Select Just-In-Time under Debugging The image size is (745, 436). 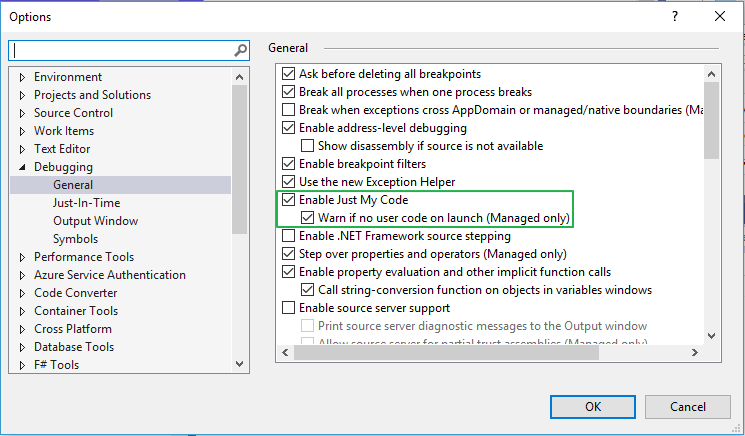pos(86,203)
